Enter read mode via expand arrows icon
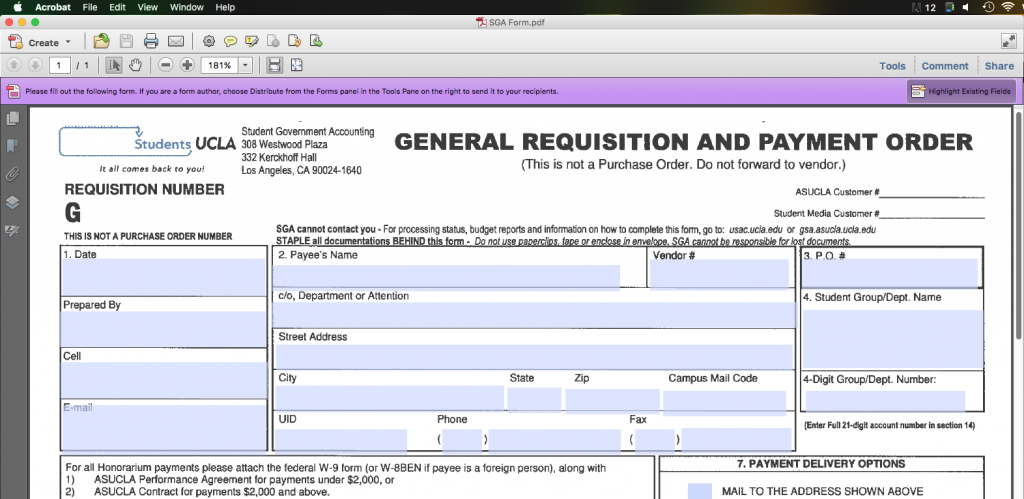 pyautogui.click(x=1008, y=41)
